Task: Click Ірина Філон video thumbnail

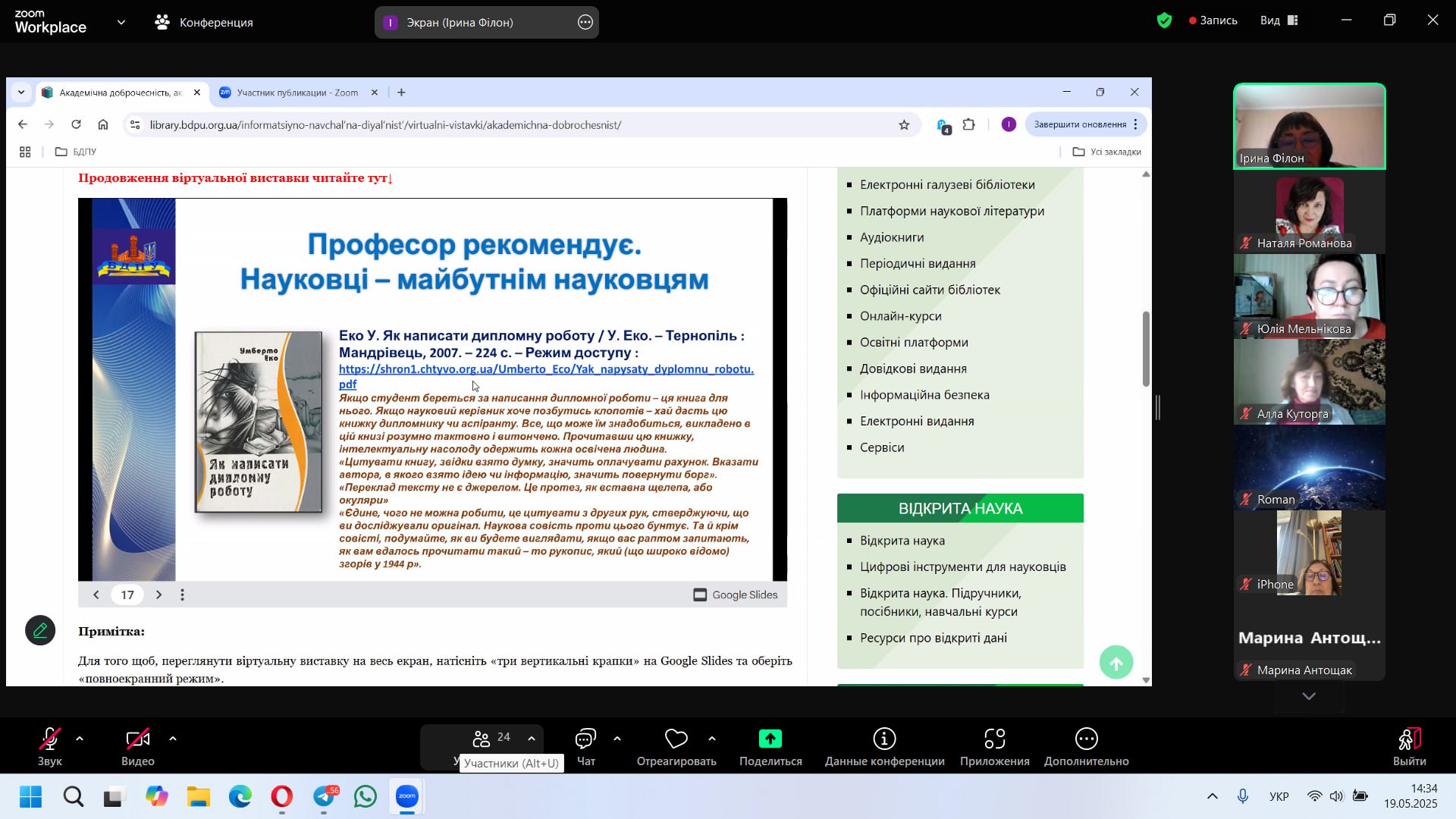Action: (x=1309, y=126)
